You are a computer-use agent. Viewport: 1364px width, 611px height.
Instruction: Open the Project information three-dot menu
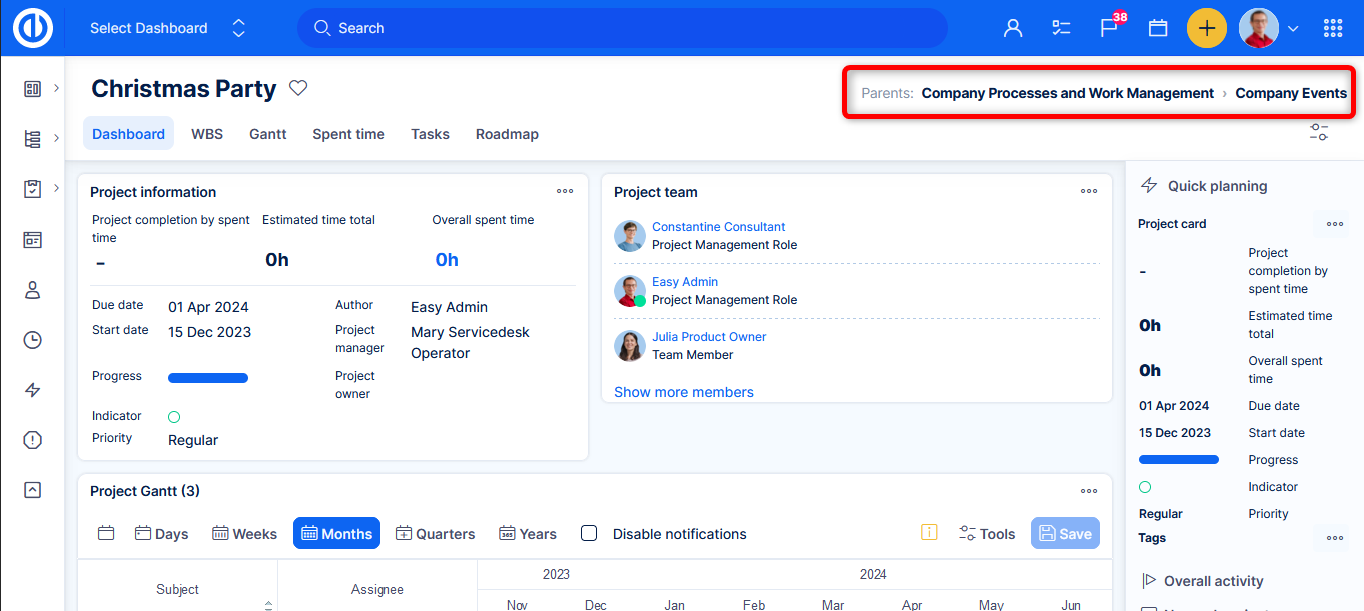[x=565, y=191]
